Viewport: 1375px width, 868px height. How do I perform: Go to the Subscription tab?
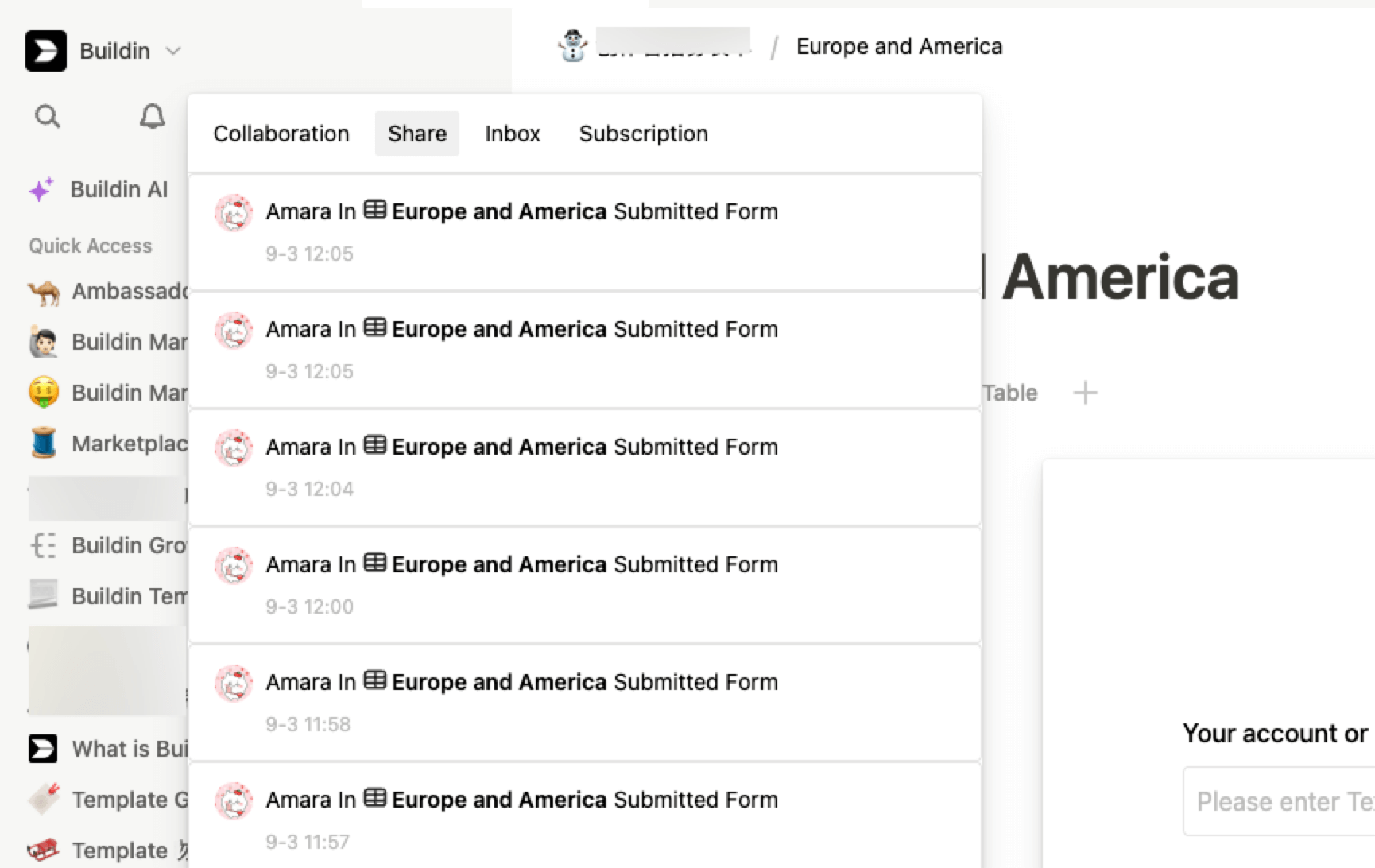tap(643, 134)
